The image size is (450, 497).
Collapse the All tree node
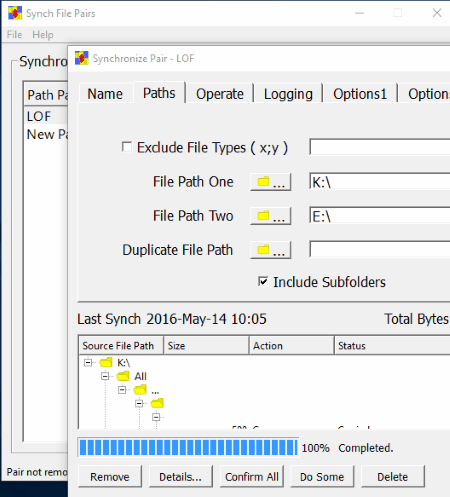(105, 376)
